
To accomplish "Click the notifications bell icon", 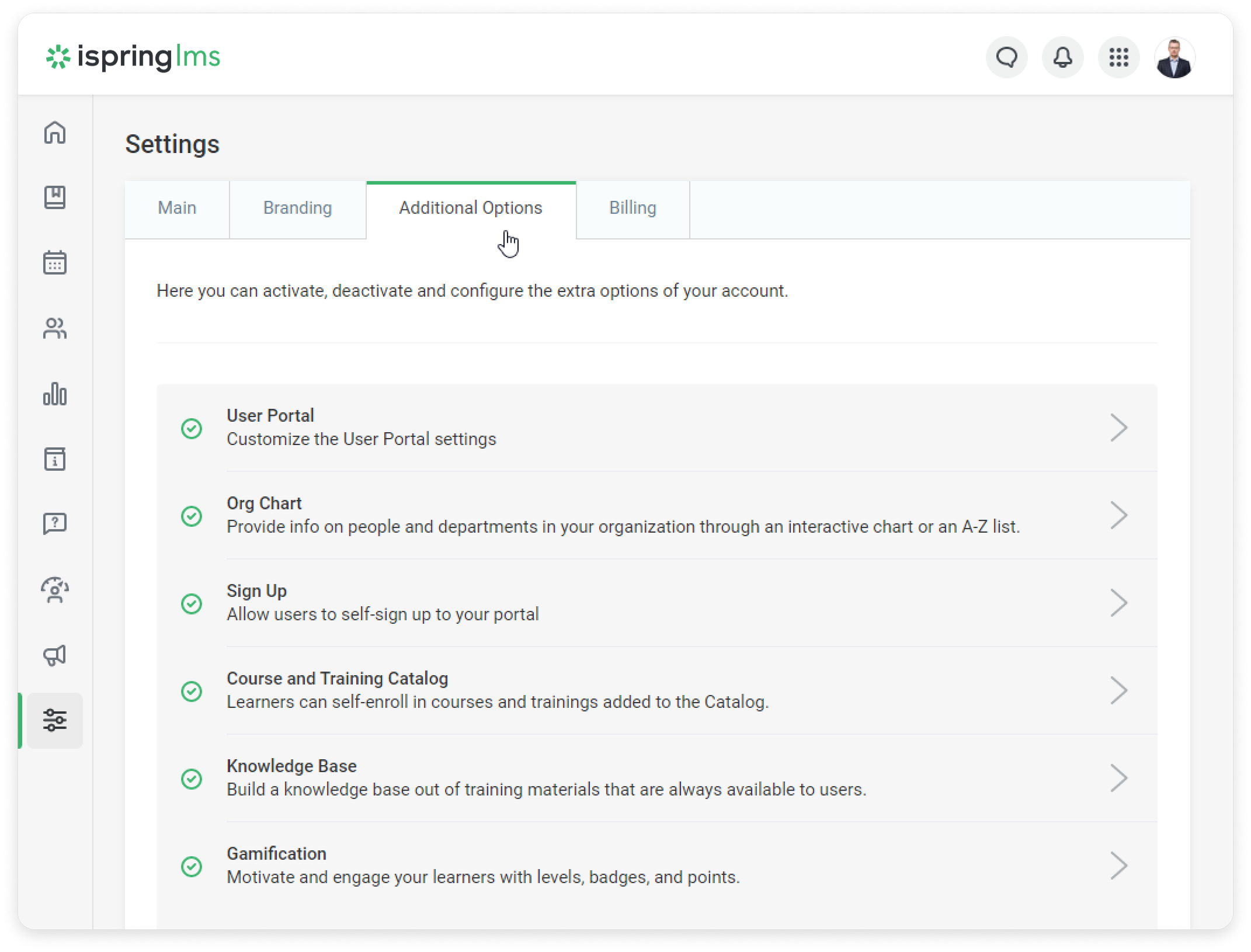I will [x=1062, y=57].
